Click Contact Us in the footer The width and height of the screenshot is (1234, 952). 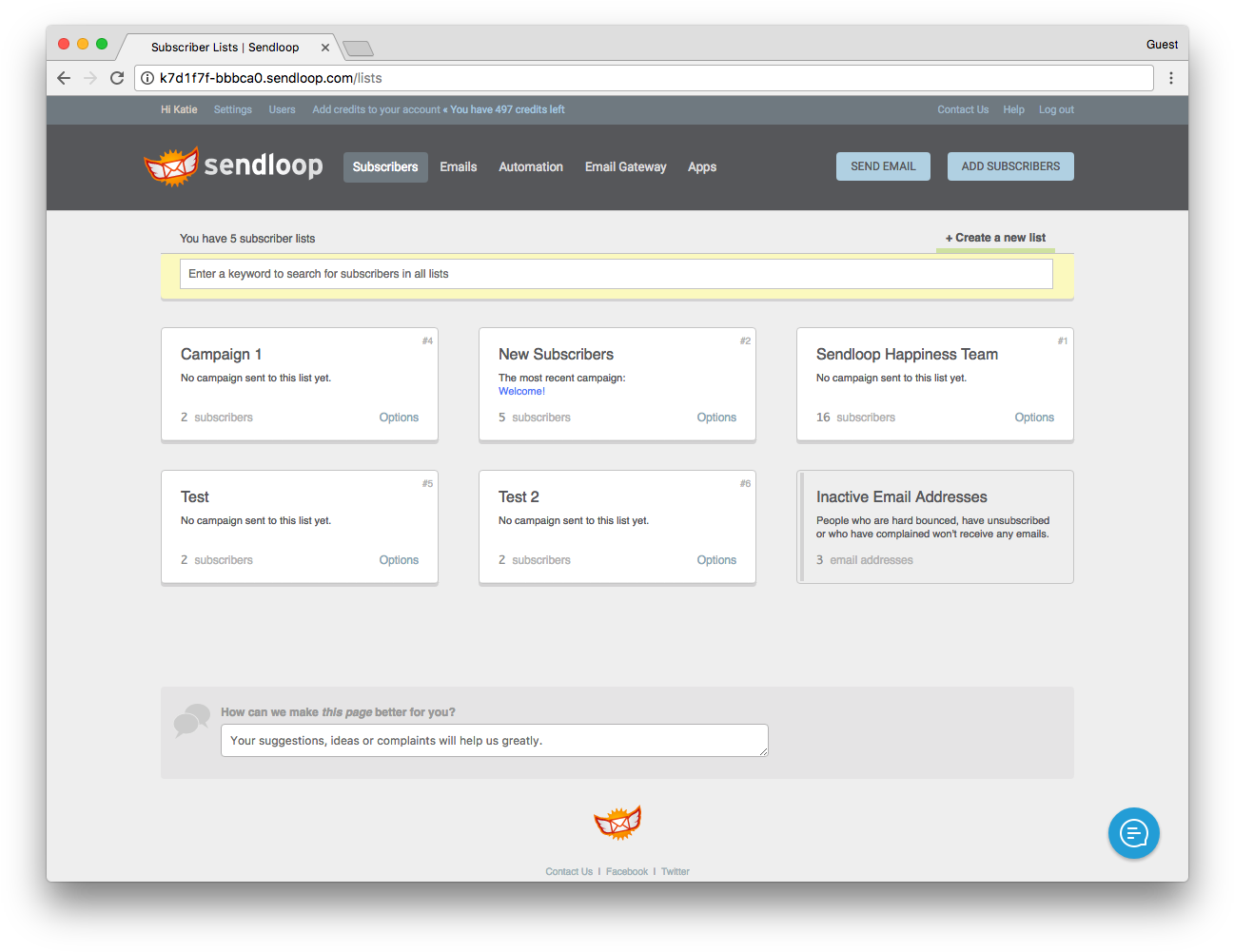coord(569,872)
